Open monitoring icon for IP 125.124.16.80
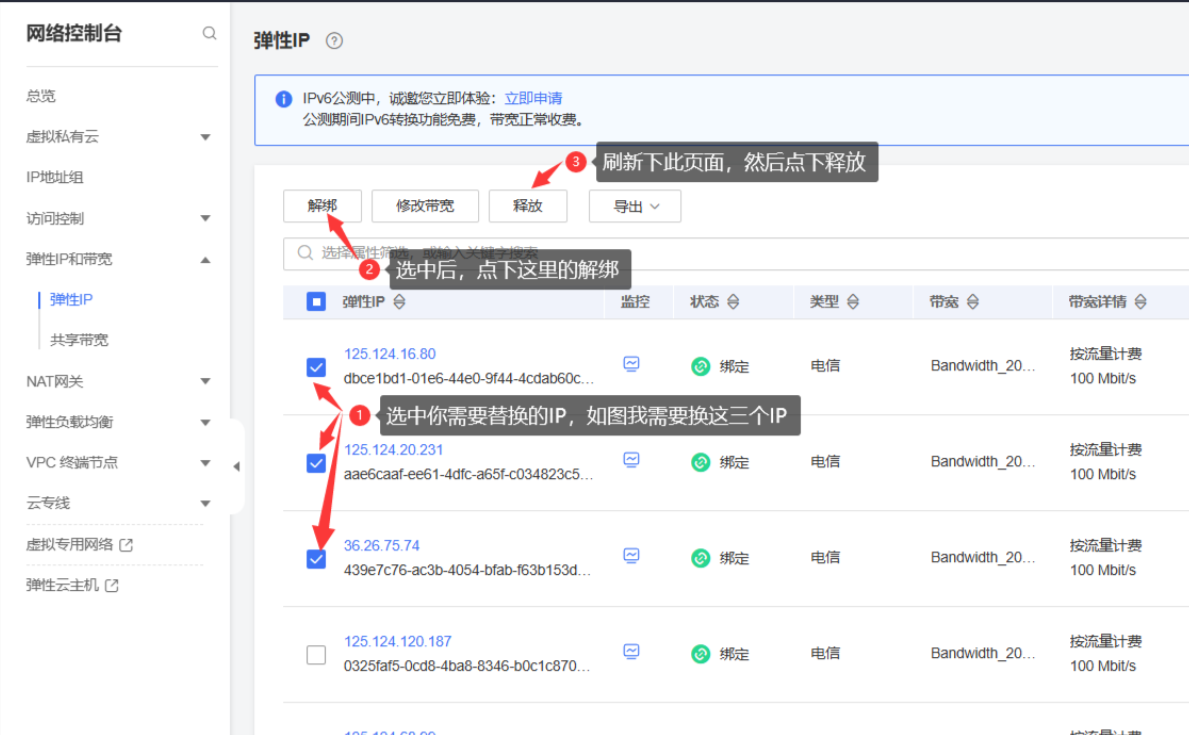The image size is (1189, 735). pyautogui.click(x=631, y=364)
